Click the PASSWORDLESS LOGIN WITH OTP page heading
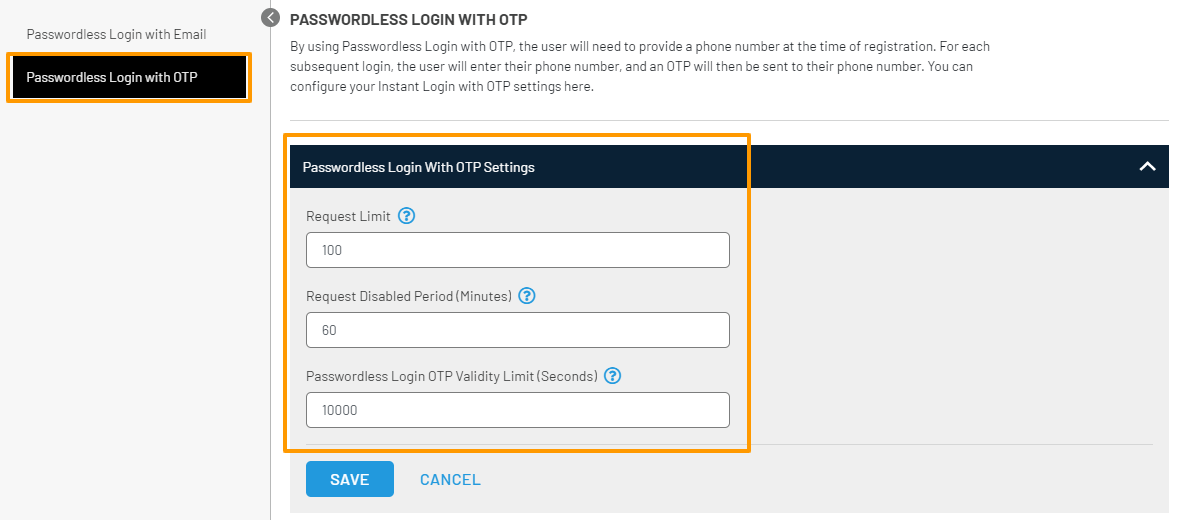 408,19
